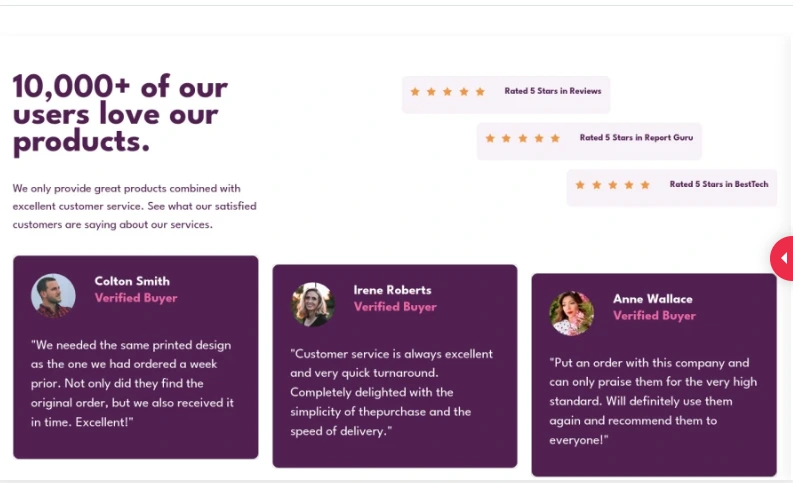Click Verified Buyer under Anne Wallace
The width and height of the screenshot is (793, 483).
(x=654, y=316)
